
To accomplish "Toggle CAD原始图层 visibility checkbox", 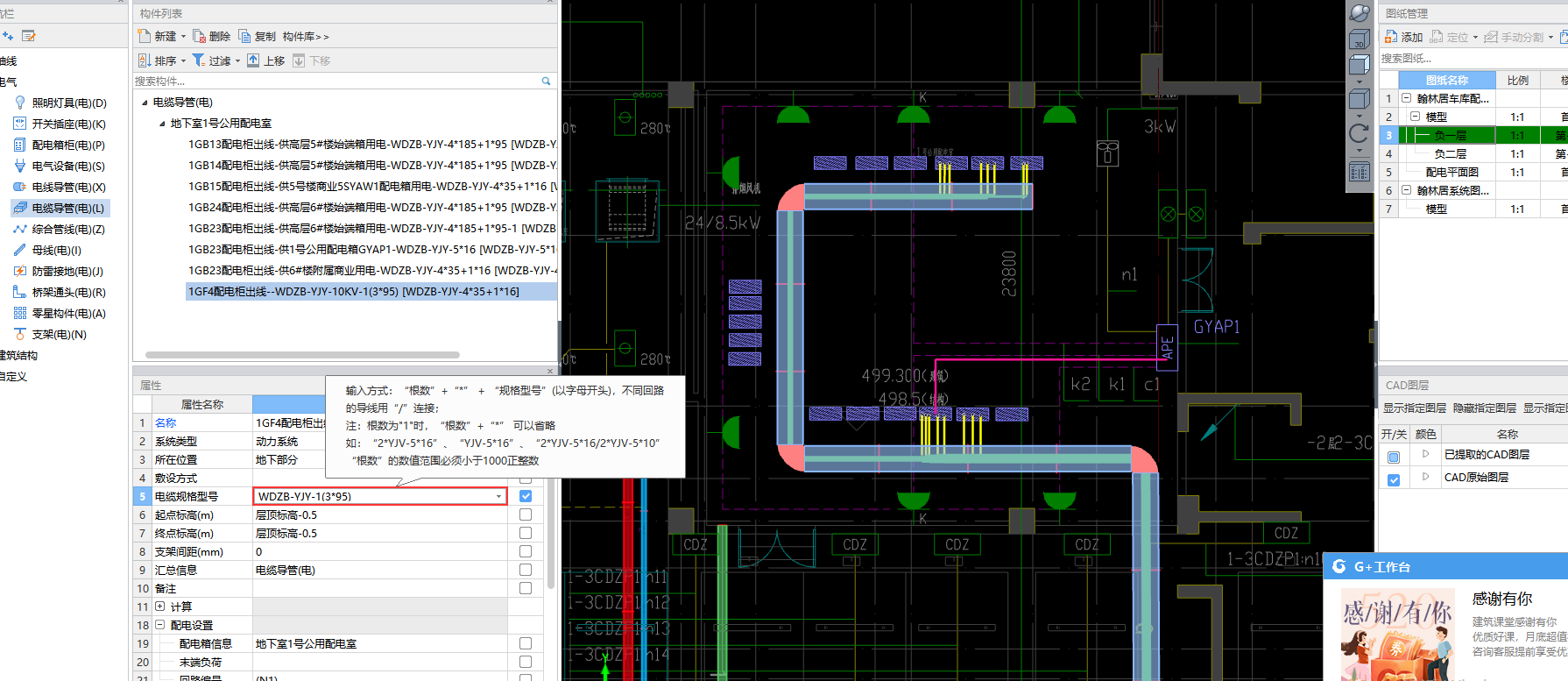I will (x=1394, y=479).
